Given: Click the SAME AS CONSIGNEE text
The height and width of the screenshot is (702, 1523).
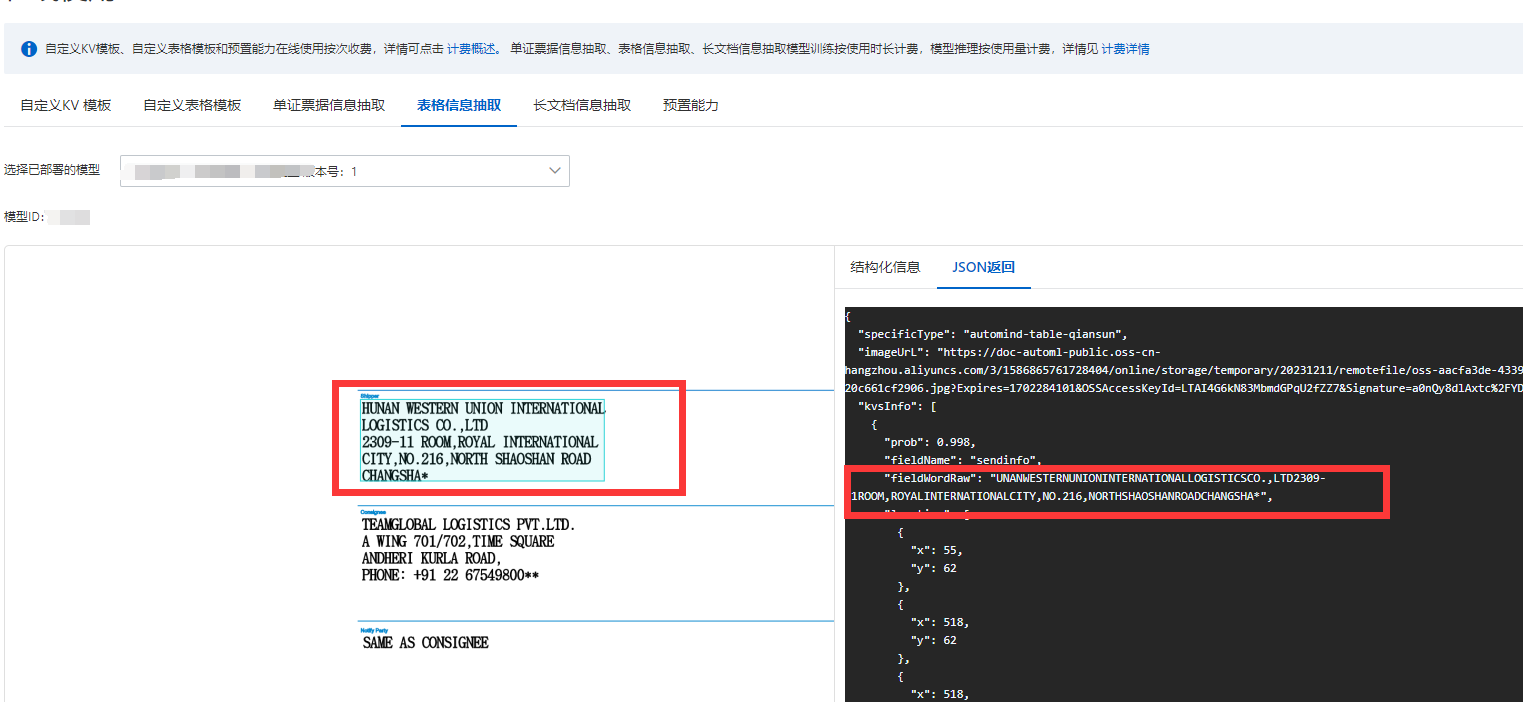Looking at the screenshot, I should pyautogui.click(x=425, y=643).
